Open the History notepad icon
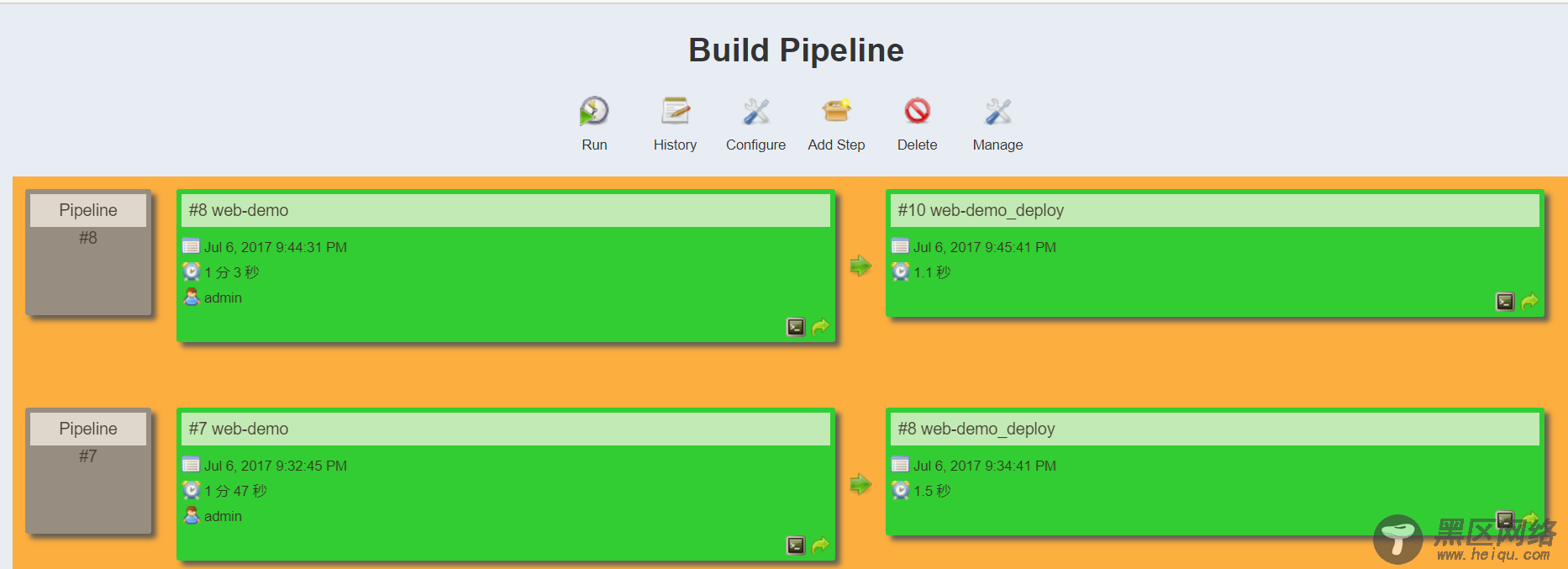 (x=675, y=111)
